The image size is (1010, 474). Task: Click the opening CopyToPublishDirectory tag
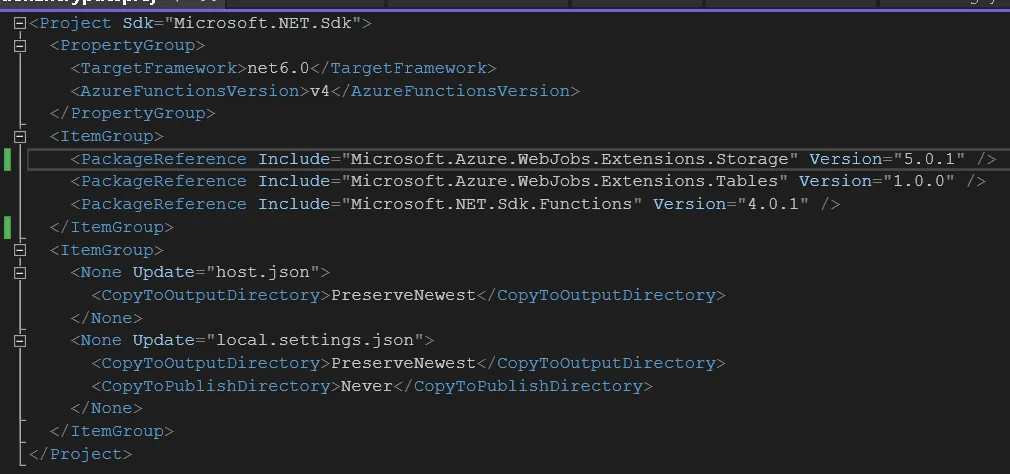click(x=216, y=386)
